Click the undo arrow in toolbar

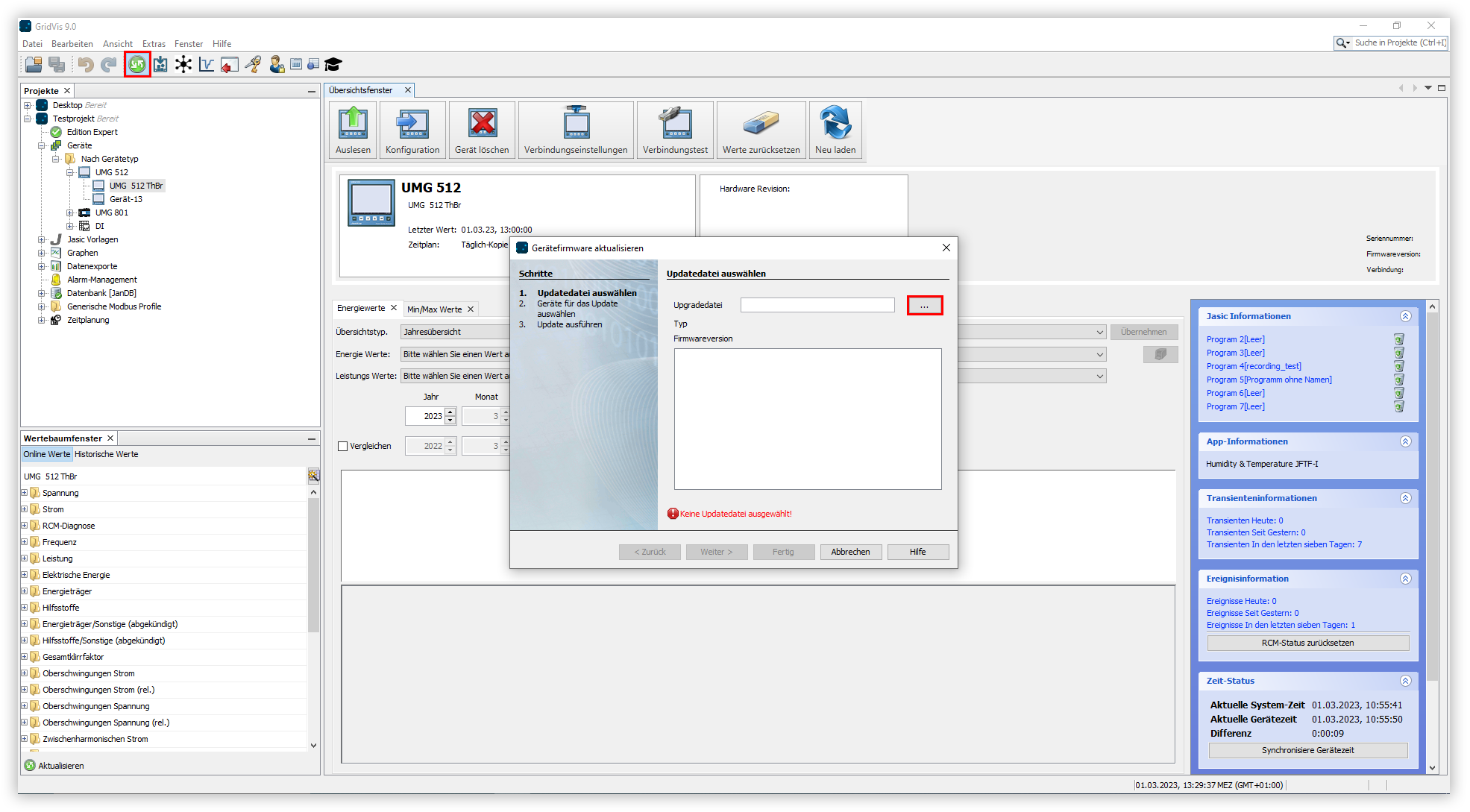[86, 65]
